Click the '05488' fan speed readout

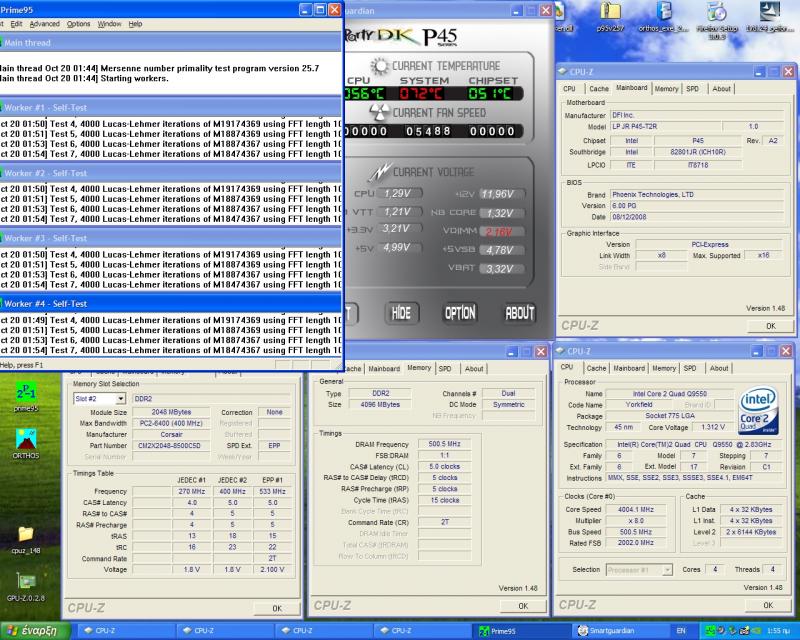(x=428, y=131)
